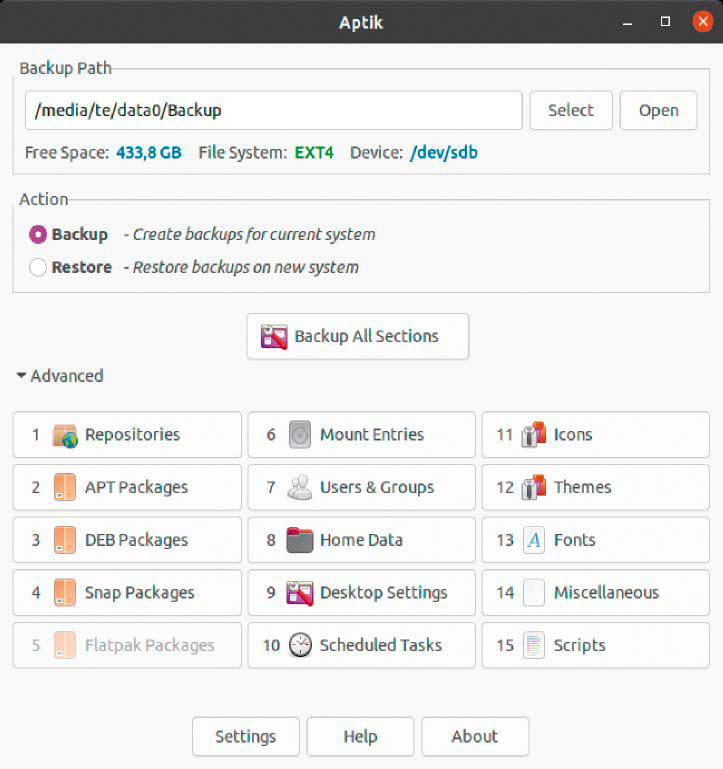
Task: Click the 433,8 GB free space value
Action: (x=149, y=153)
